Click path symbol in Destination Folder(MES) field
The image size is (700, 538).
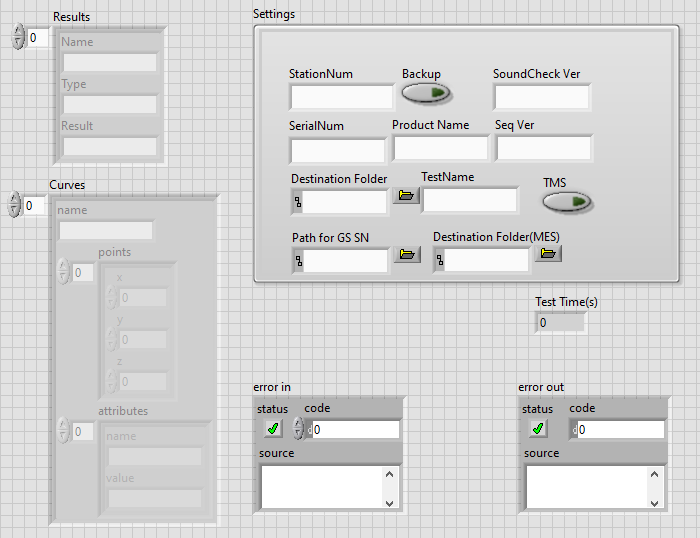click(440, 262)
